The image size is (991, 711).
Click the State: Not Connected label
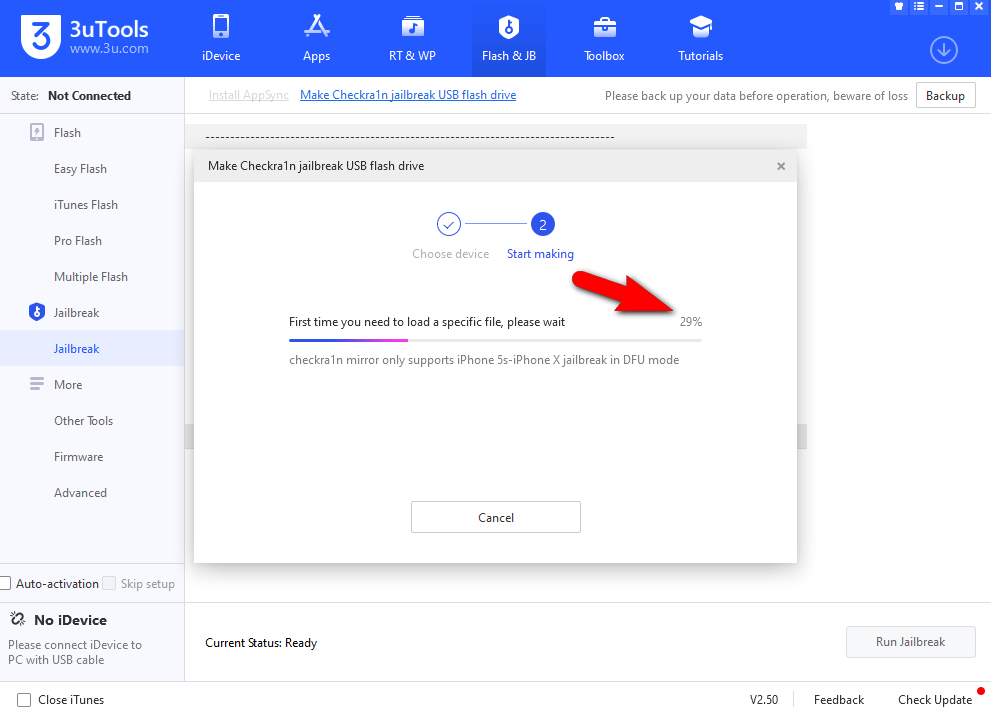(x=71, y=95)
